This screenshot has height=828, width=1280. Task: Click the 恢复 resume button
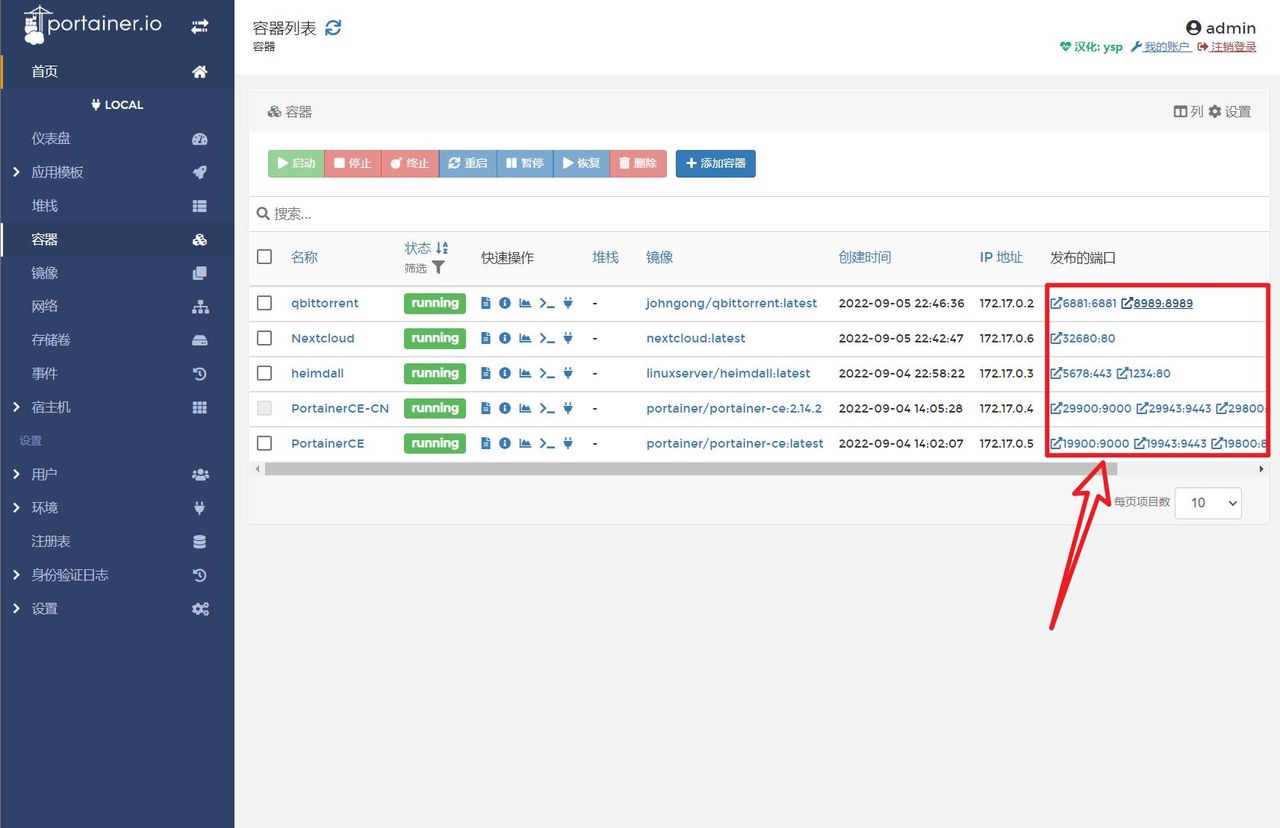(x=581, y=163)
